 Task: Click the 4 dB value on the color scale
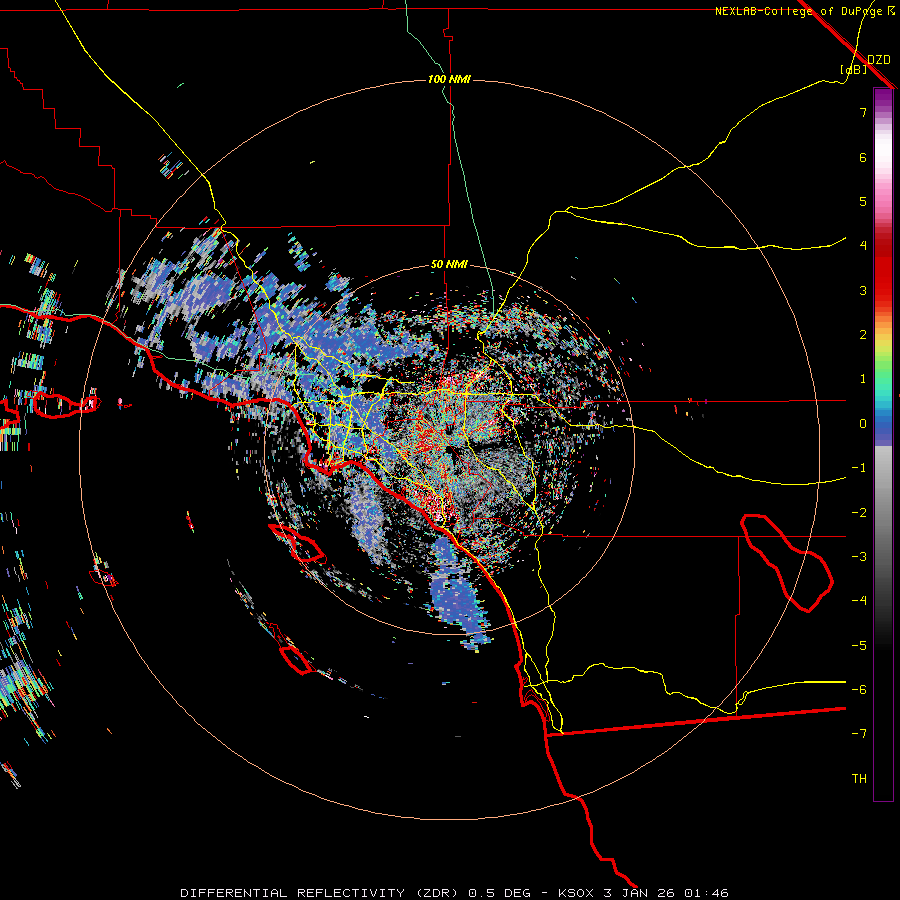click(863, 246)
